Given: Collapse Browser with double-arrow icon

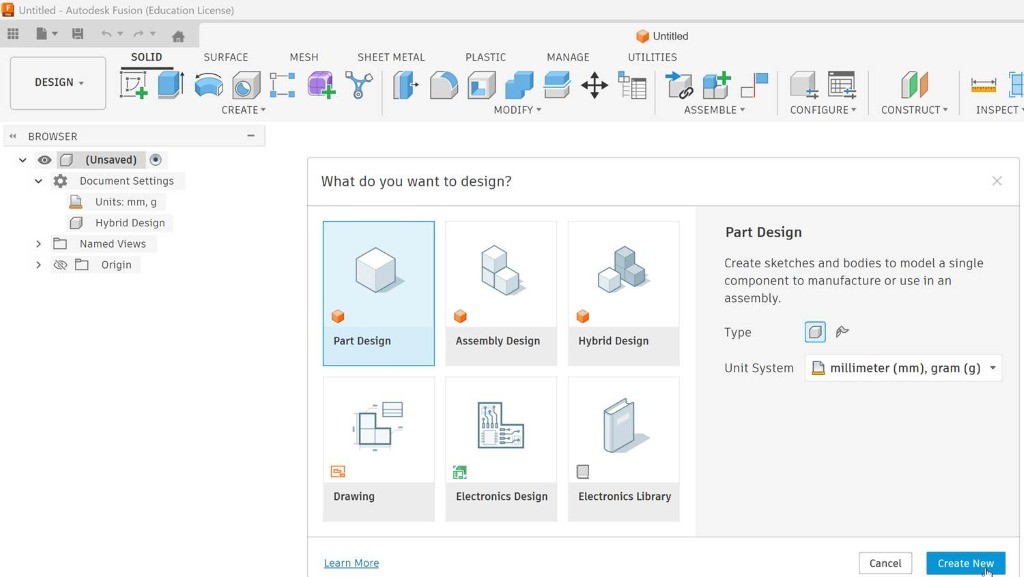Looking at the screenshot, I should pyautogui.click(x=12, y=136).
